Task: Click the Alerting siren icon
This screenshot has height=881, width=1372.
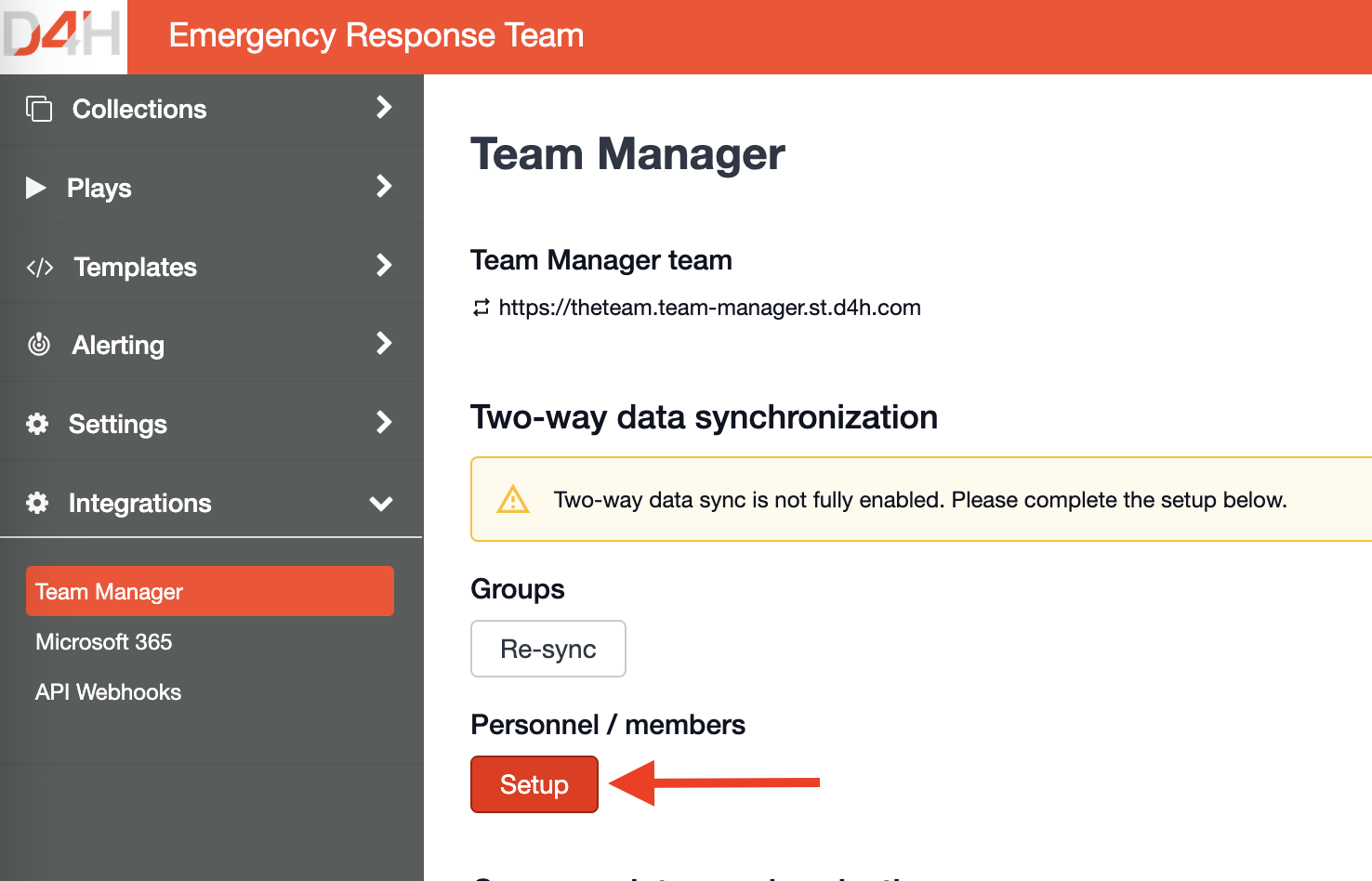Action: pos(39,345)
